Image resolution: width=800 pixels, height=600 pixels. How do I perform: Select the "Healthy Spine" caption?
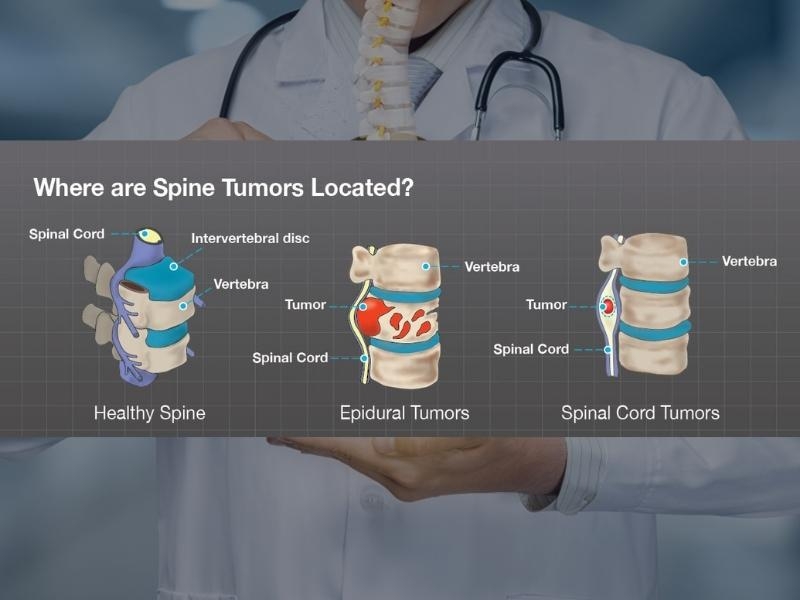149,413
